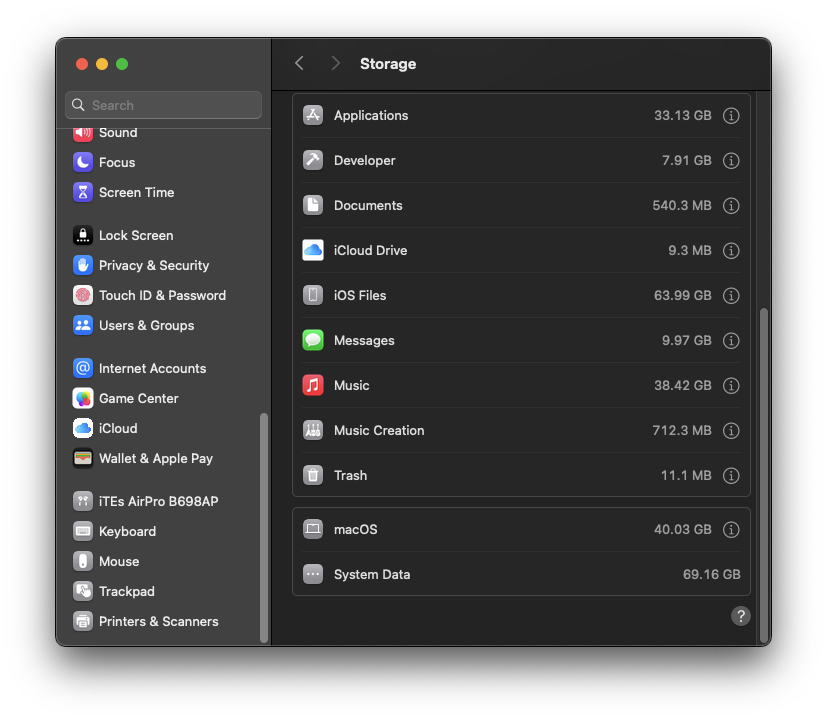Image resolution: width=827 pixels, height=720 pixels.
Task: Go back using the left chevron
Action: pyautogui.click(x=299, y=64)
